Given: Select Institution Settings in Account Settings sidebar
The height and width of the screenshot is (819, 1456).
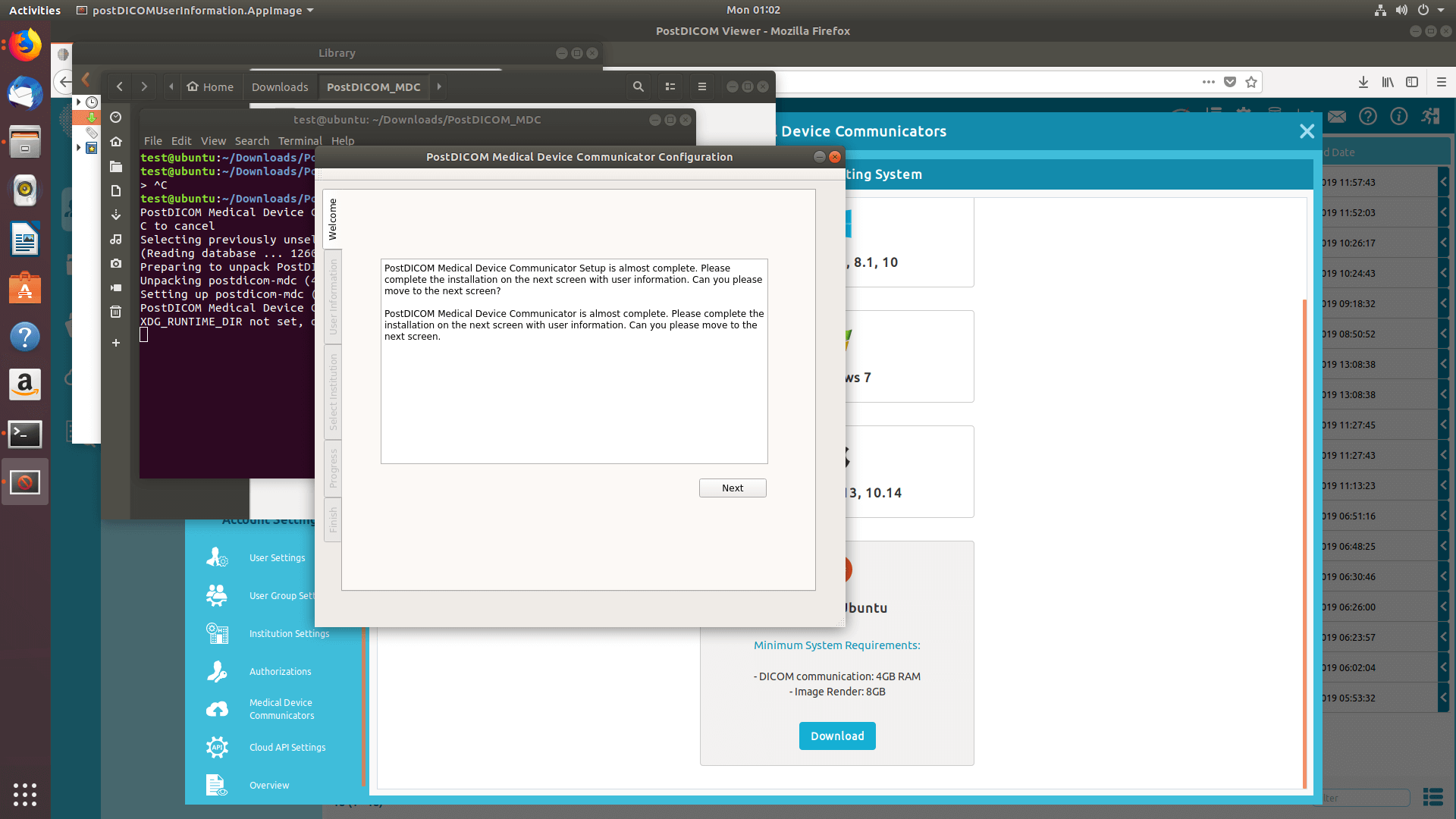Looking at the screenshot, I should coord(288,633).
